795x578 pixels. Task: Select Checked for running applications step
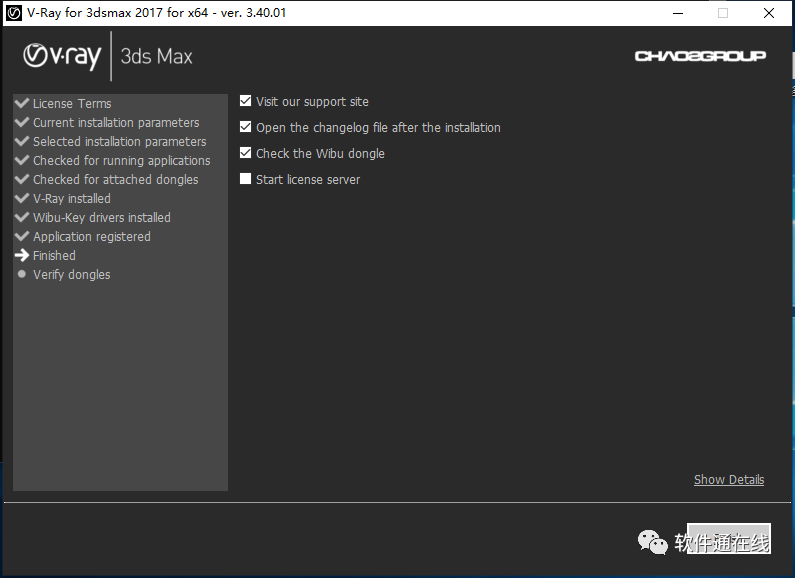pos(122,161)
